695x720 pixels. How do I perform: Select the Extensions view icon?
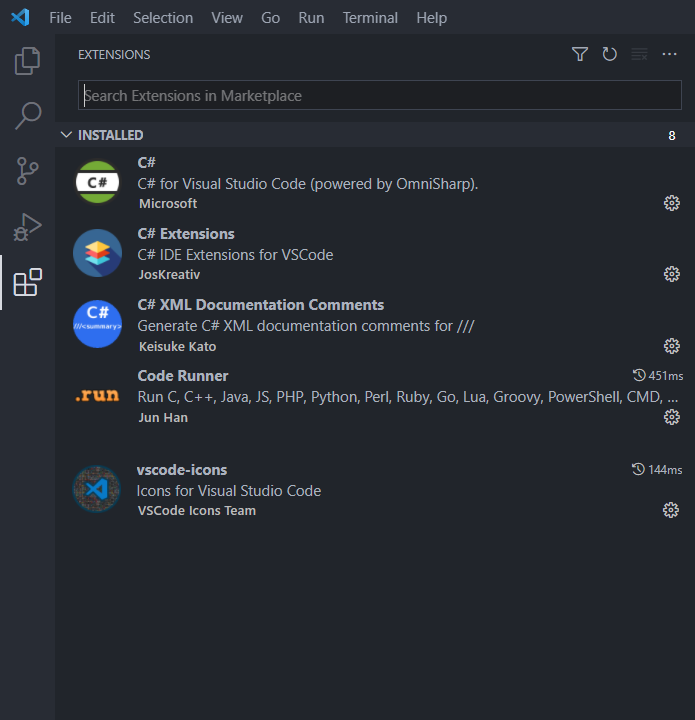(x=28, y=282)
